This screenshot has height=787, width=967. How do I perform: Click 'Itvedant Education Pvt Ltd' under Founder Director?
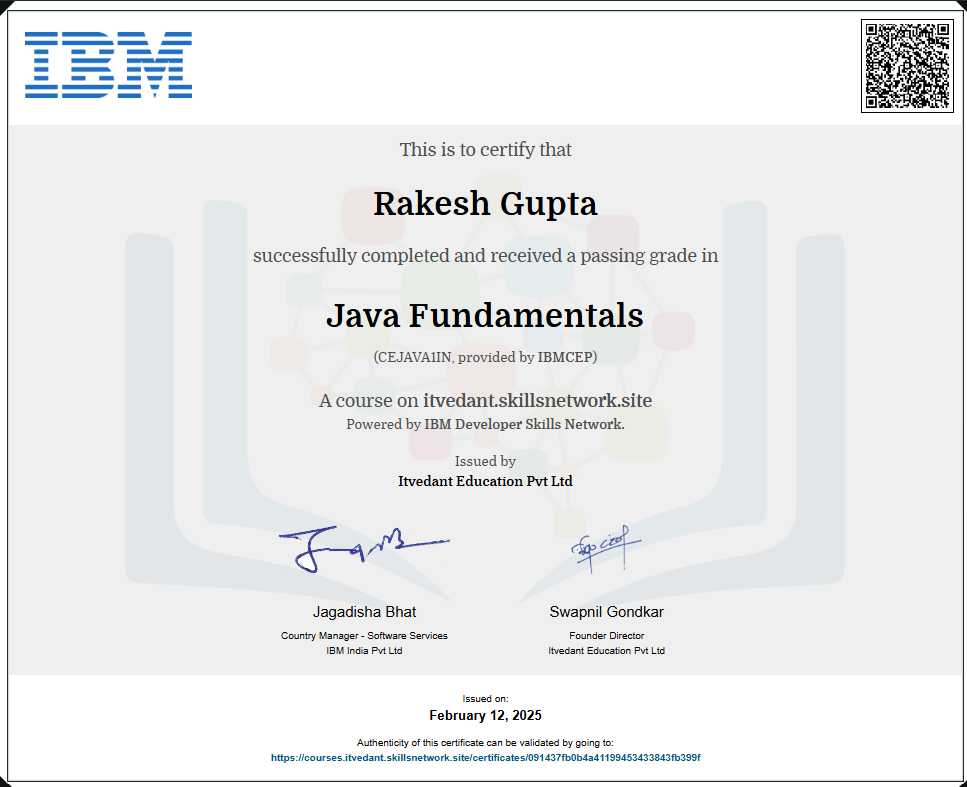click(607, 651)
